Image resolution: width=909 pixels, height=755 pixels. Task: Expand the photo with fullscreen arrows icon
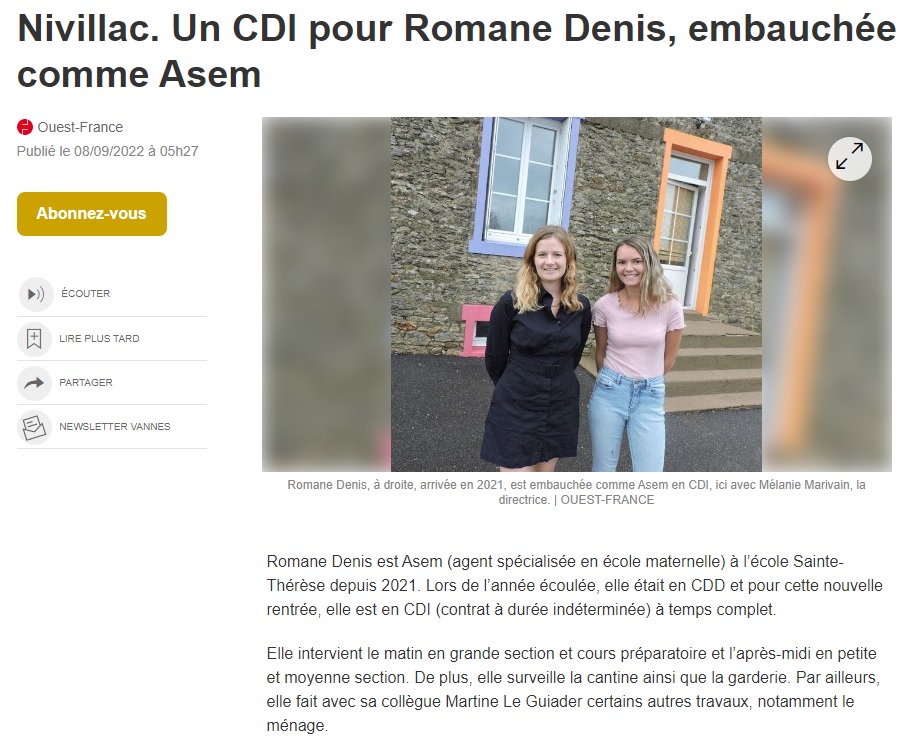coord(849,158)
